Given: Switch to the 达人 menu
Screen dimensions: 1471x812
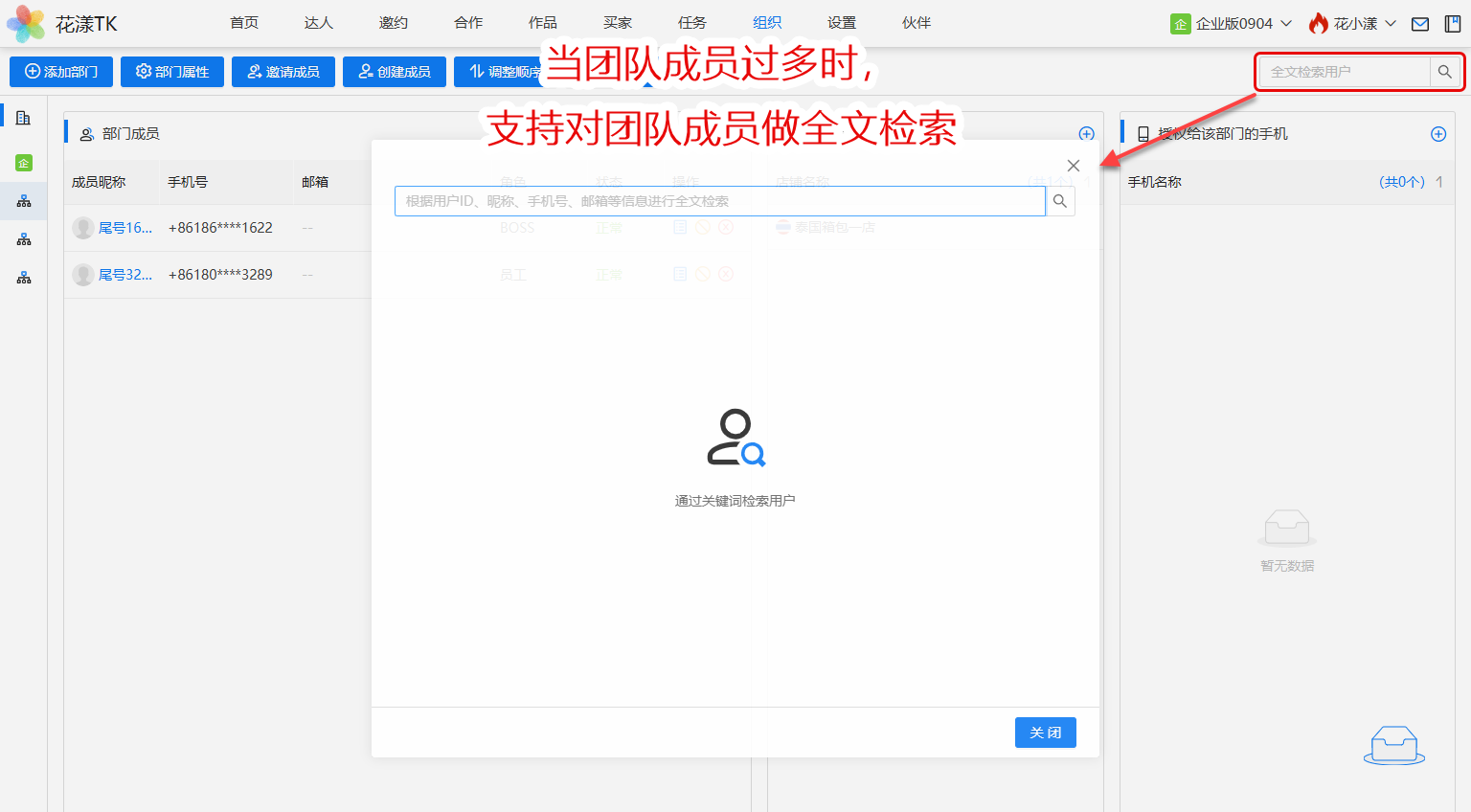Looking at the screenshot, I should [x=319, y=23].
